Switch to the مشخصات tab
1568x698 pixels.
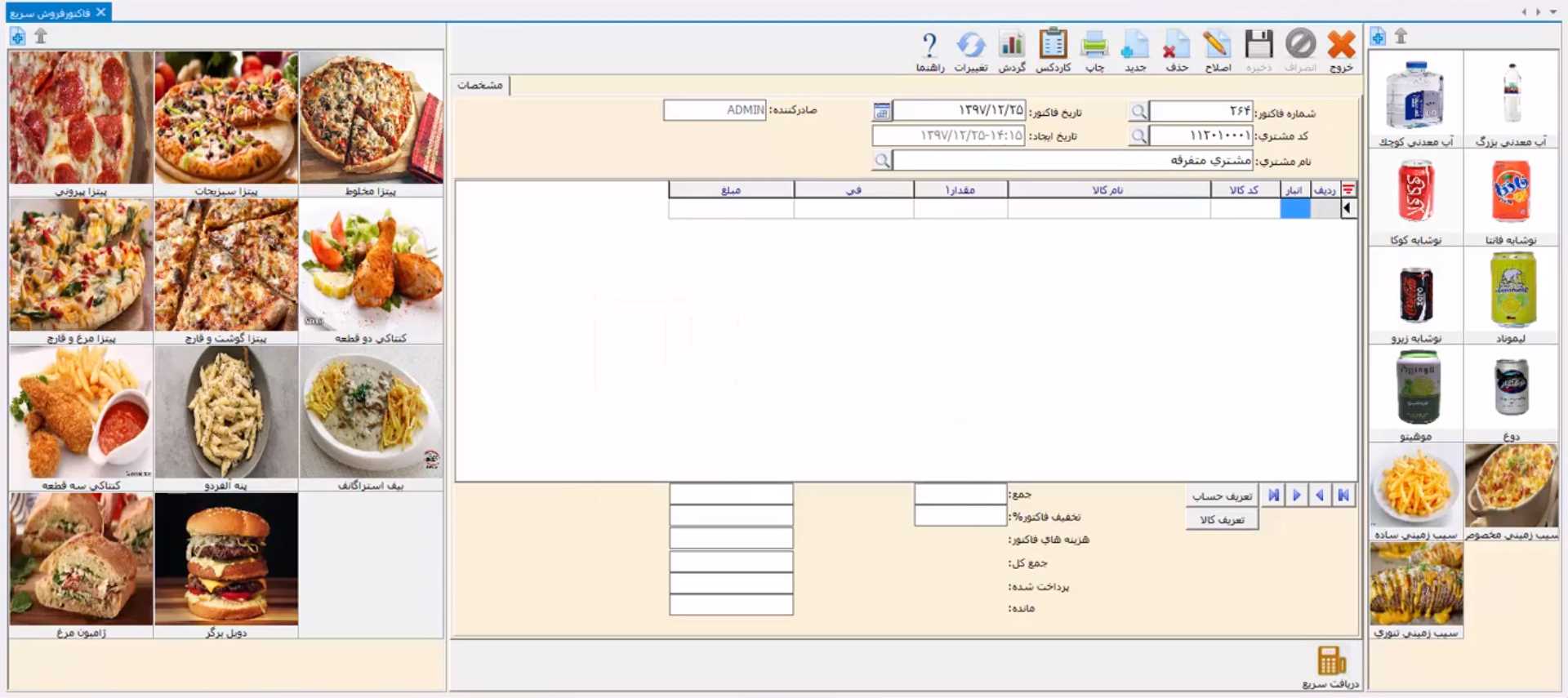pyautogui.click(x=480, y=85)
